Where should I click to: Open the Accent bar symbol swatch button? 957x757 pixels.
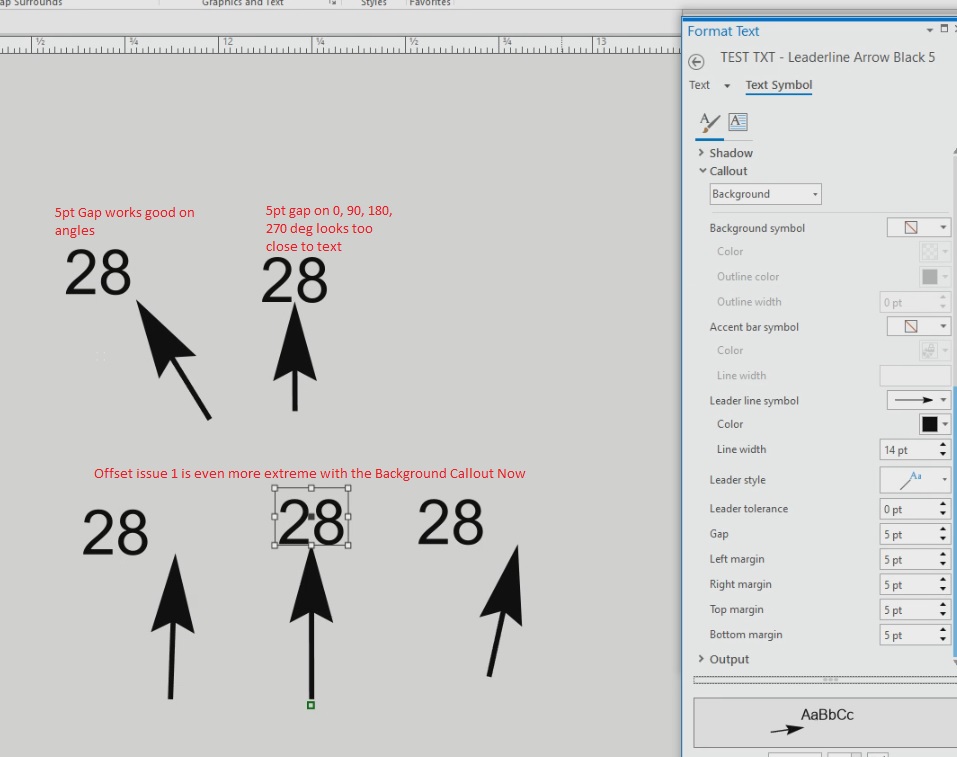pyautogui.click(x=916, y=326)
